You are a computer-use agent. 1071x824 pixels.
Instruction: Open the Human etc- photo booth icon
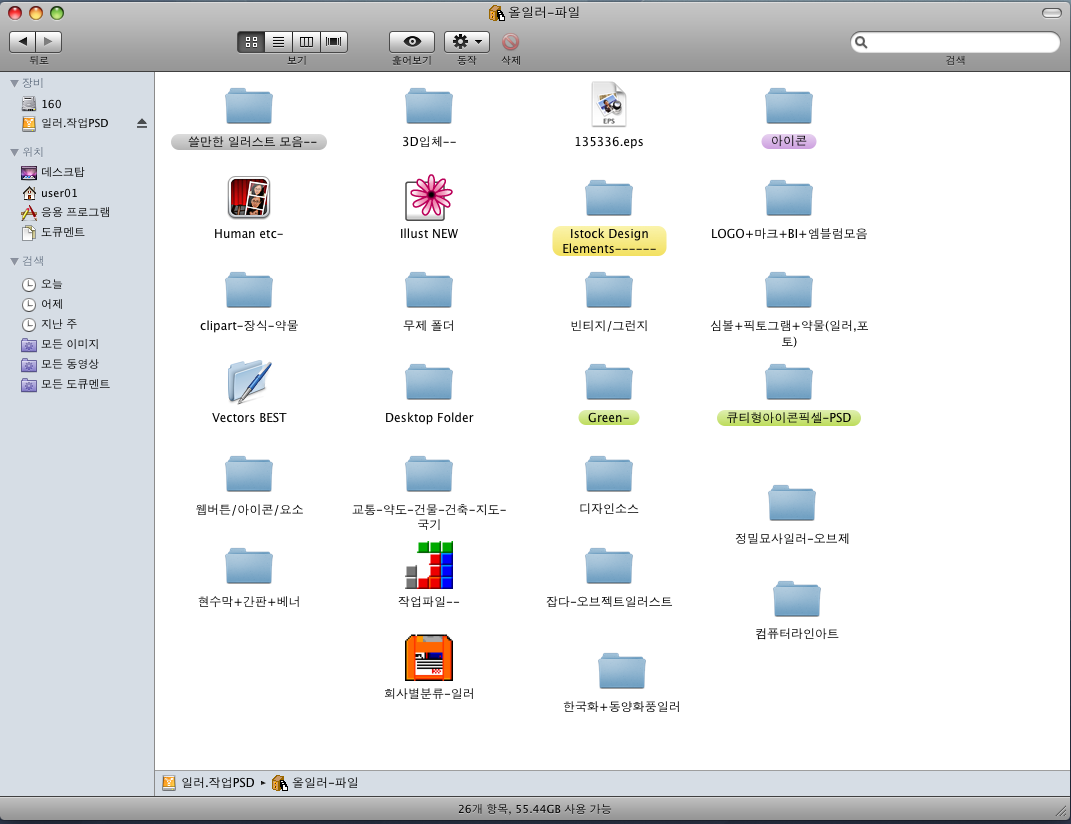(249, 197)
